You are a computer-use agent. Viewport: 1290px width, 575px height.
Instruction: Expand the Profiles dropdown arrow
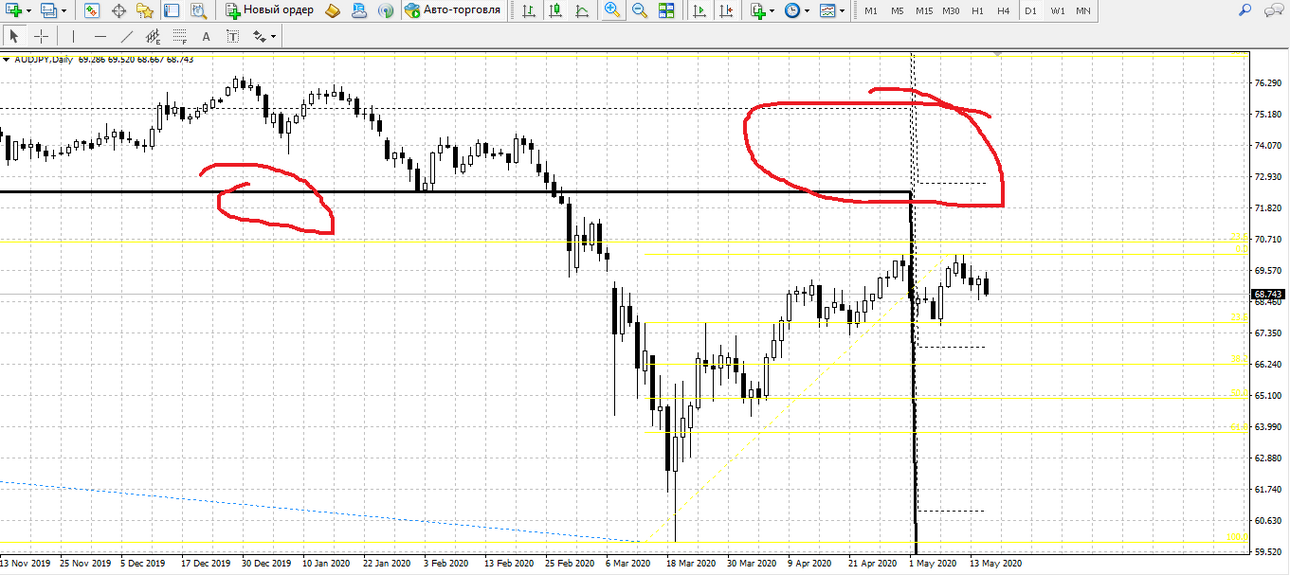pos(64,11)
